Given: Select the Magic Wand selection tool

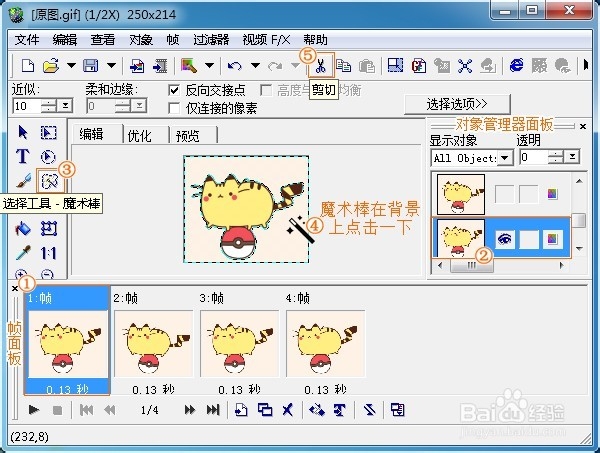Looking at the screenshot, I should [50, 181].
